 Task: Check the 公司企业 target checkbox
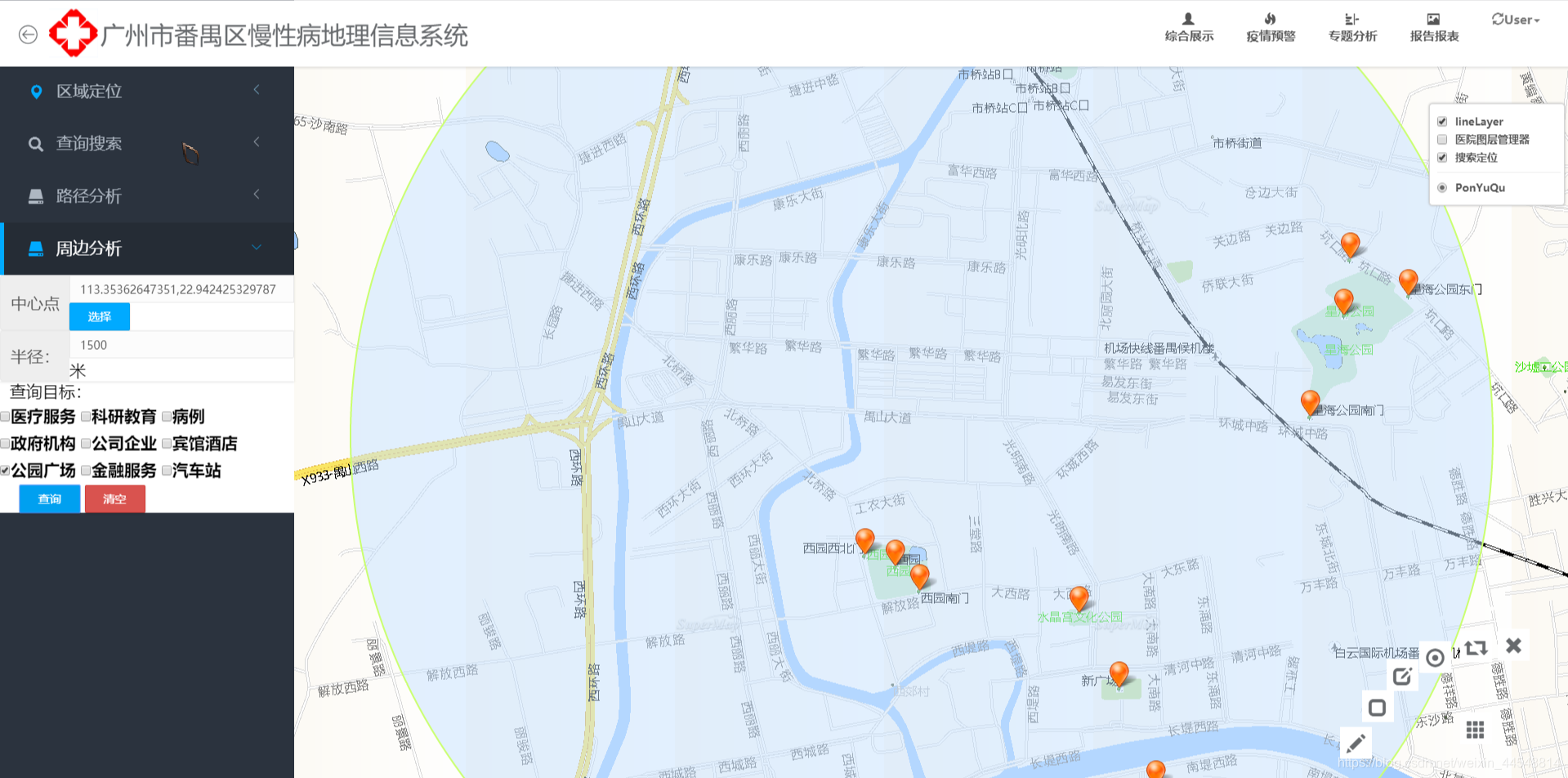86,444
